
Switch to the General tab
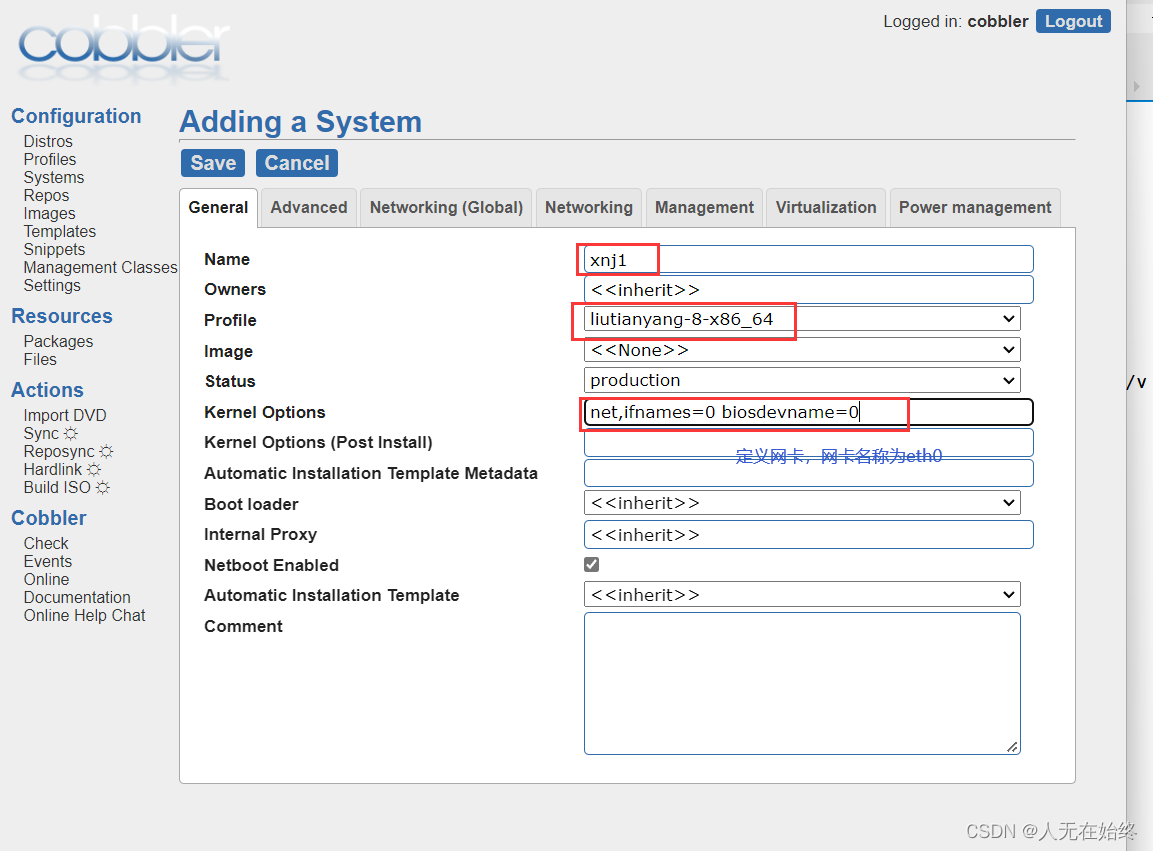(x=218, y=207)
